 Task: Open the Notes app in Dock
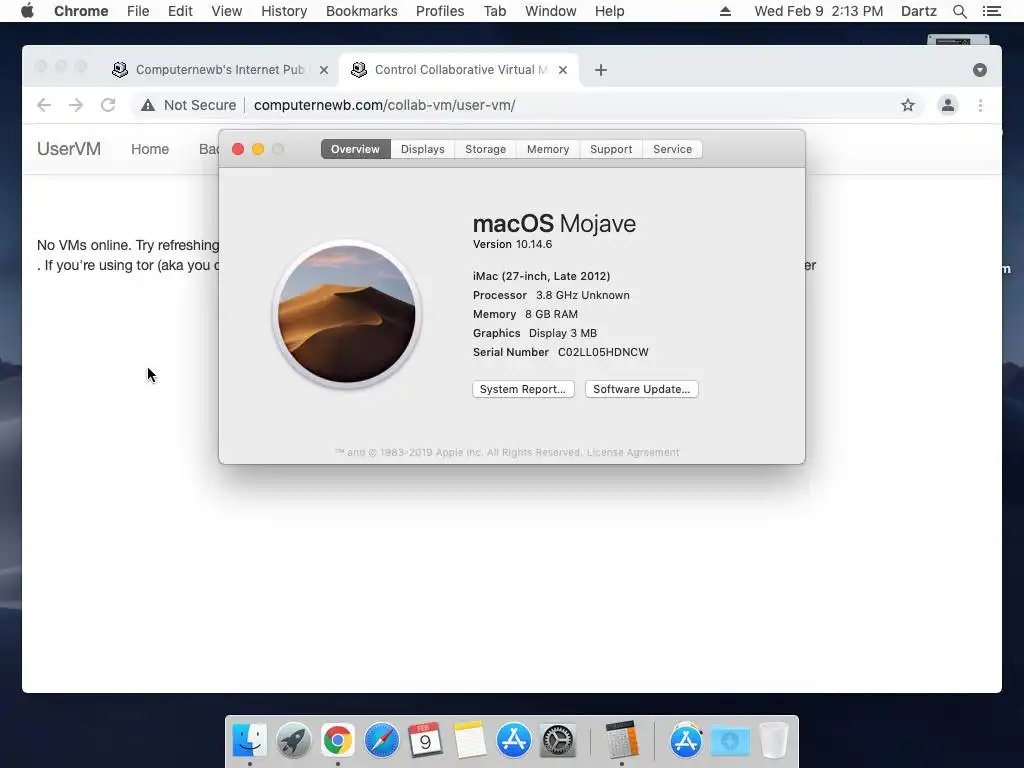(470, 741)
